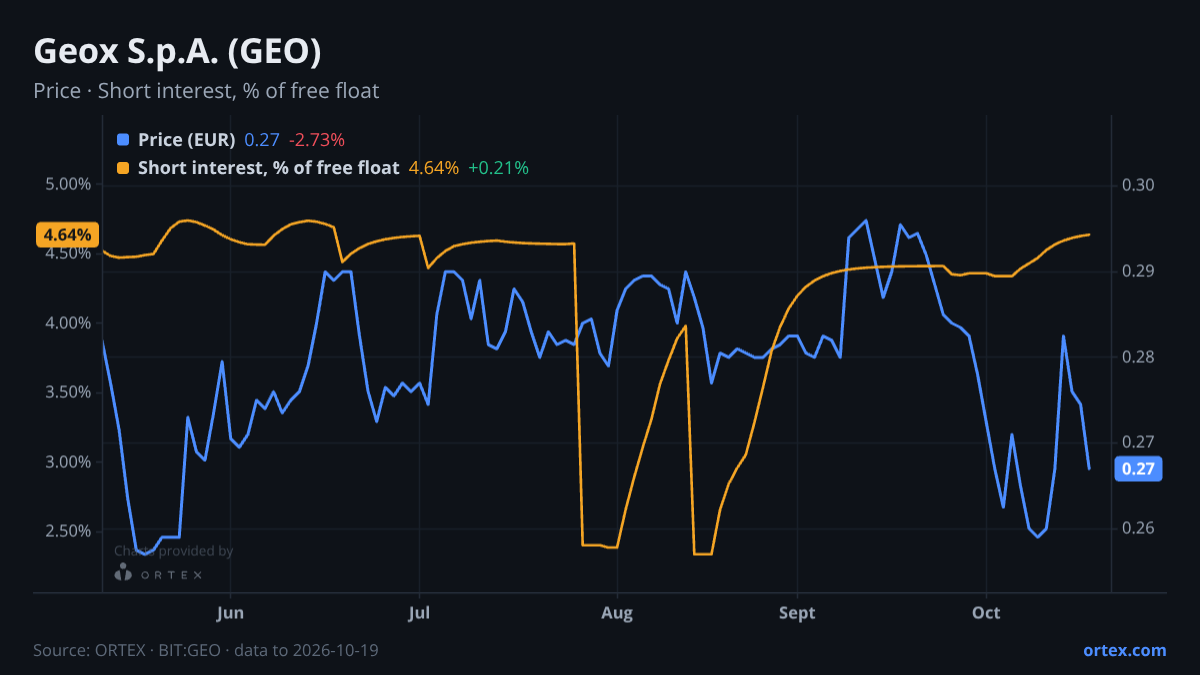Click the Geox S.p.A. (GEO) title
Image resolution: width=1200 pixels, height=675 pixels.
pos(177,52)
